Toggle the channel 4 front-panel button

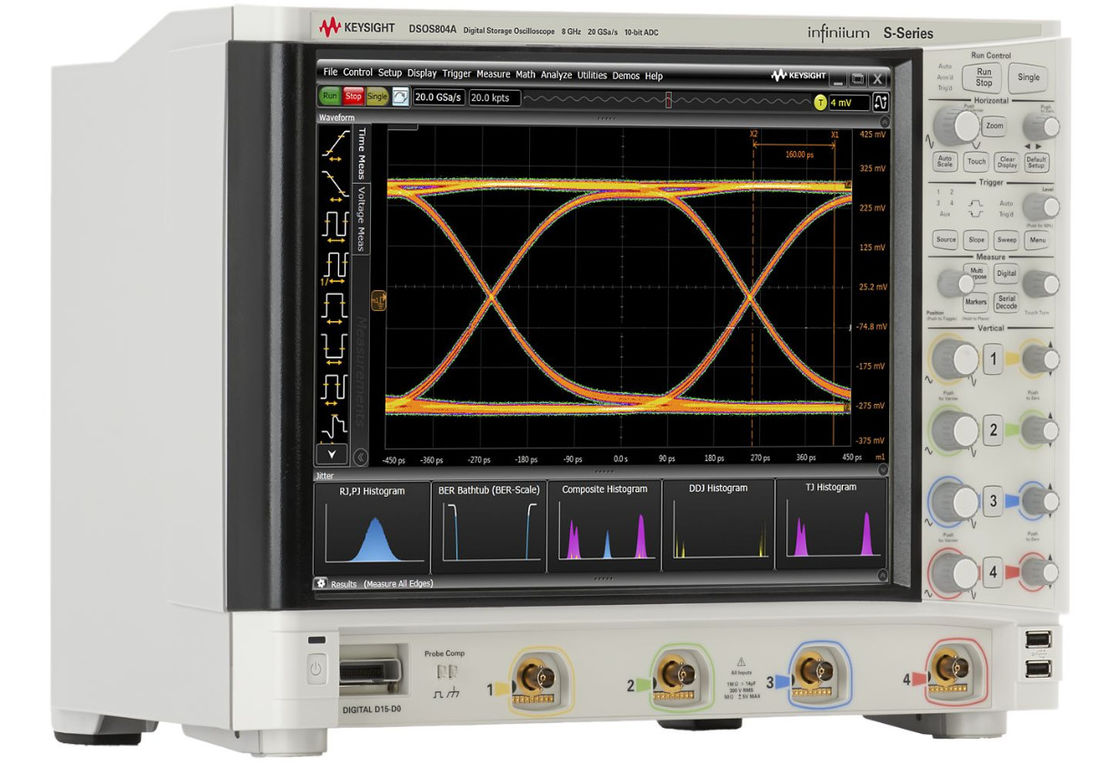click(x=993, y=572)
